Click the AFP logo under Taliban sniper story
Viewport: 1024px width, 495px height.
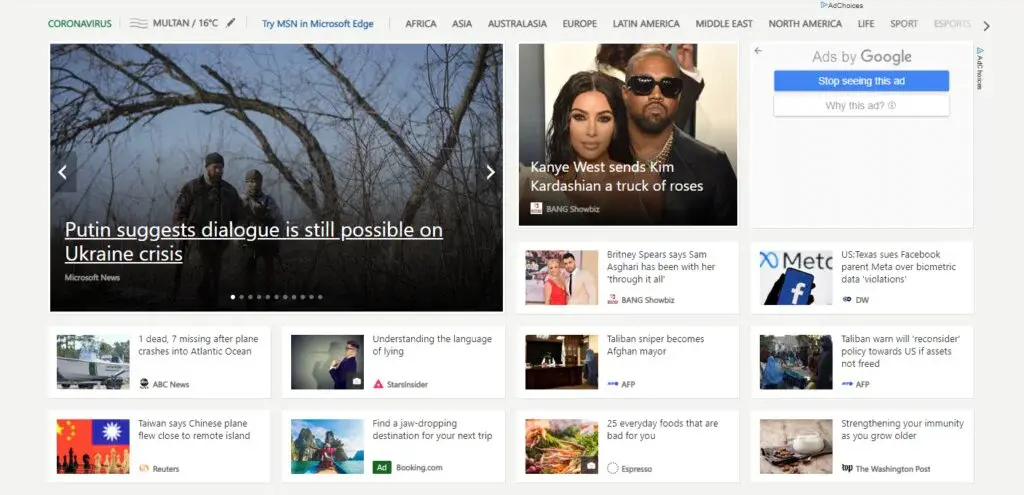pyautogui.click(x=613, y=384)
